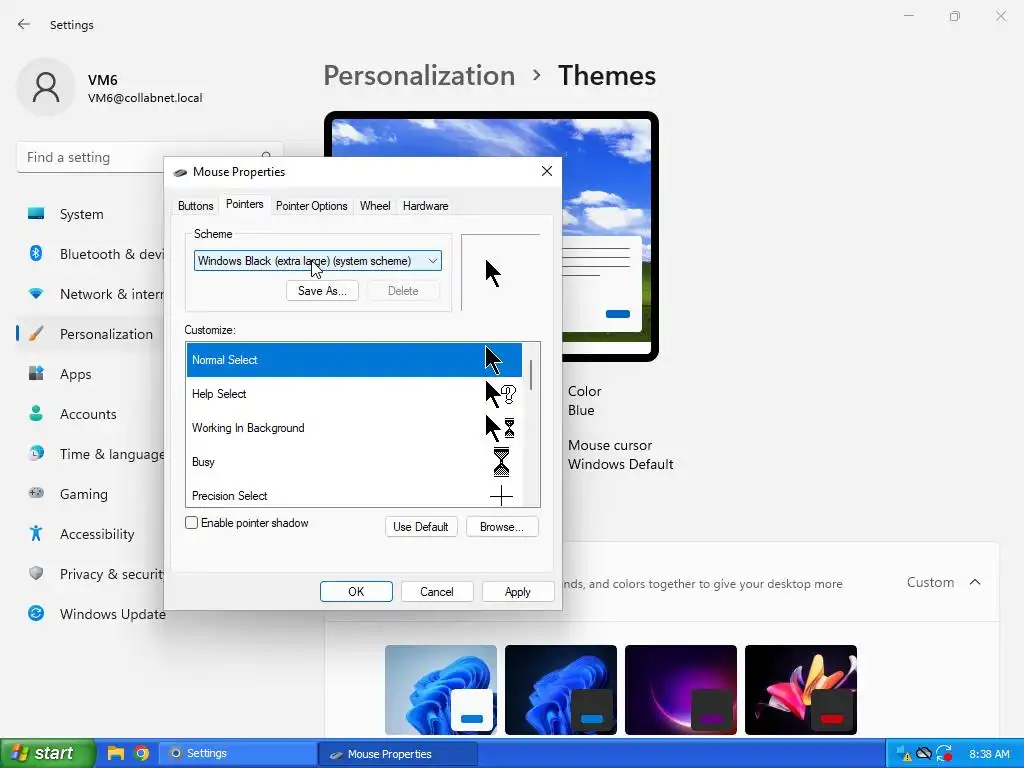Screen dimensions: 1024x768
Task: Select the Help Select row text
Action: pos(219,394)
